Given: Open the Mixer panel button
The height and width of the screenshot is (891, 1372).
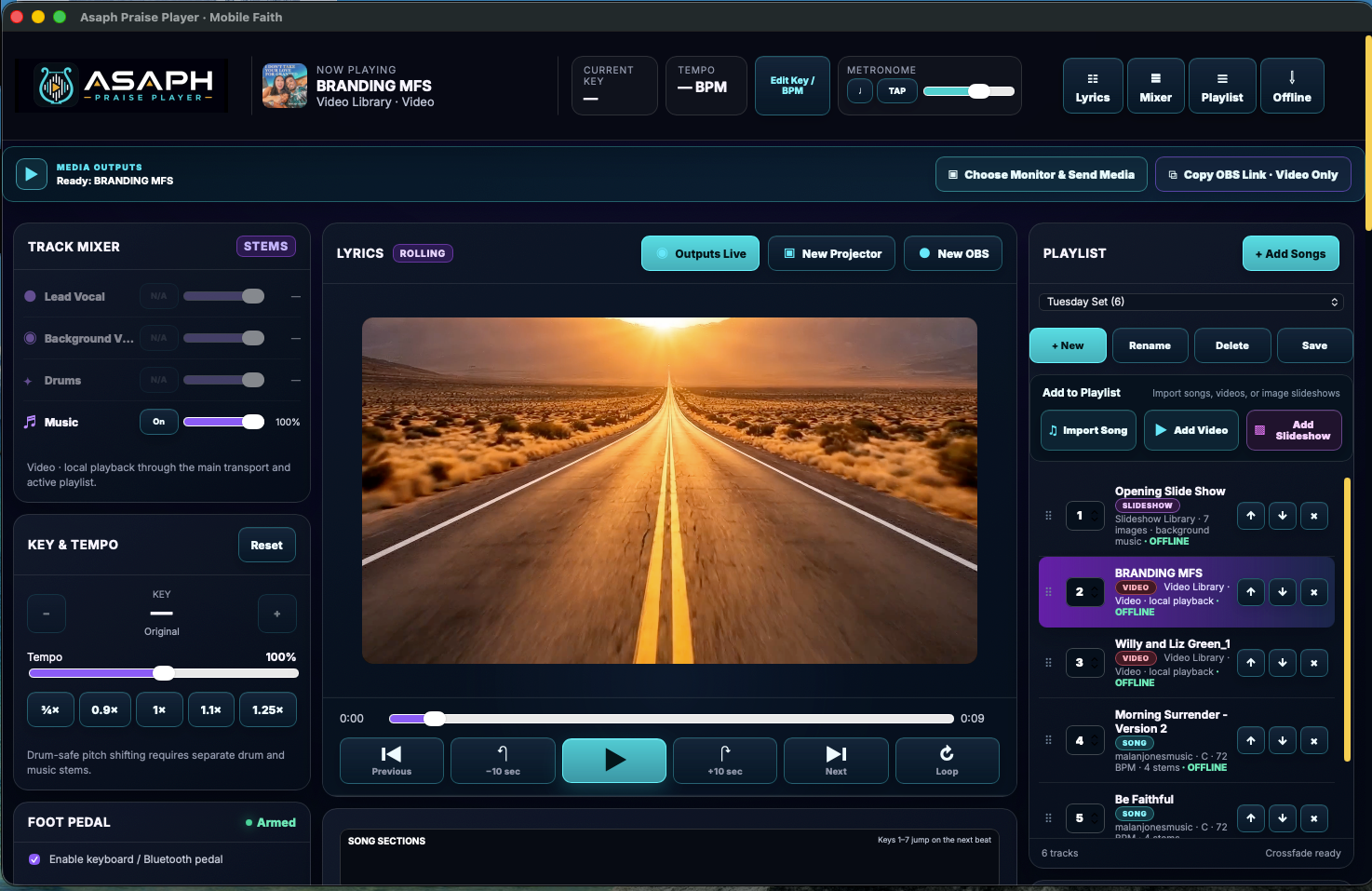Looking at the screenshot, I should coord(1155,86).
